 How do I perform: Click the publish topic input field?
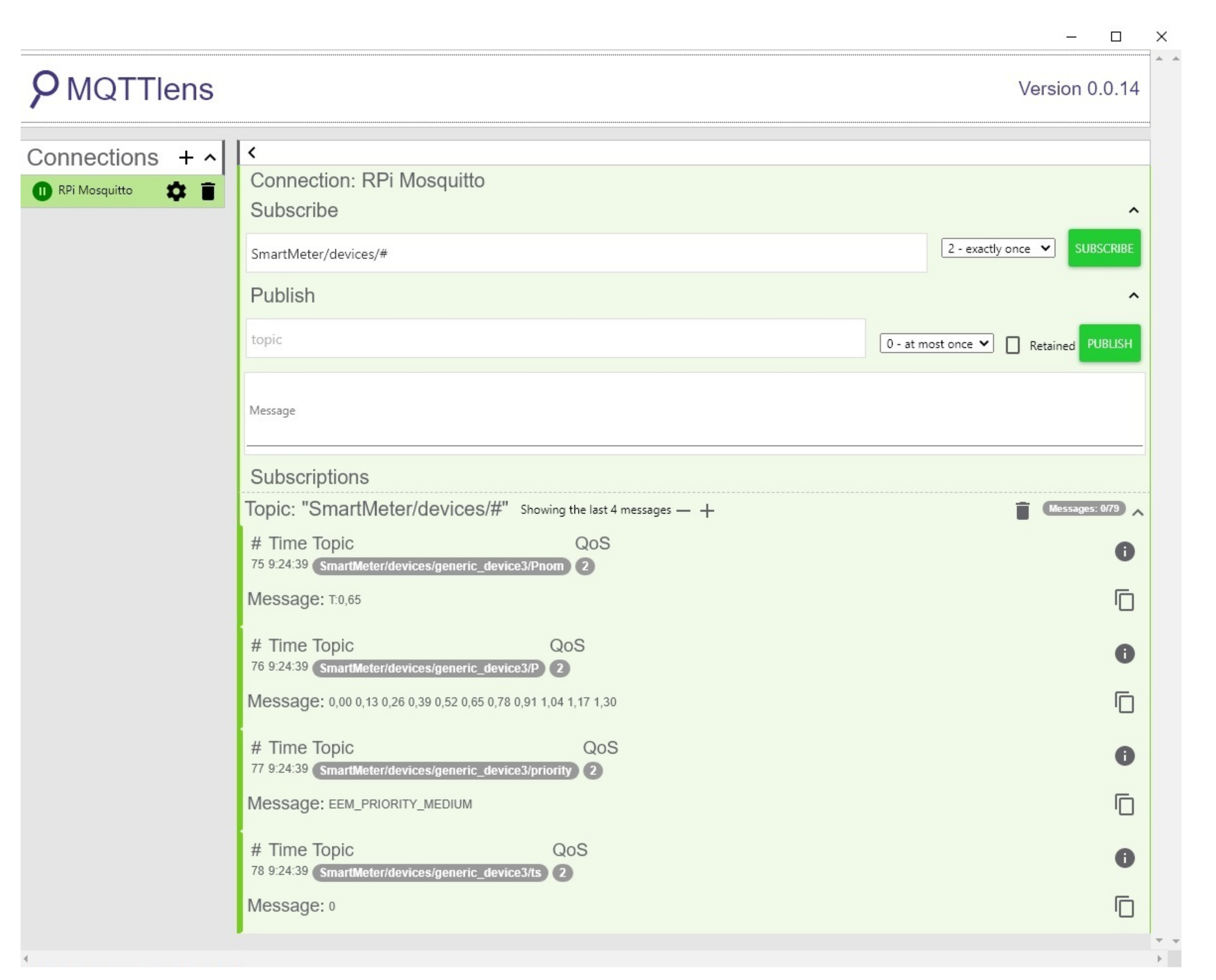[x=555, y=339]
